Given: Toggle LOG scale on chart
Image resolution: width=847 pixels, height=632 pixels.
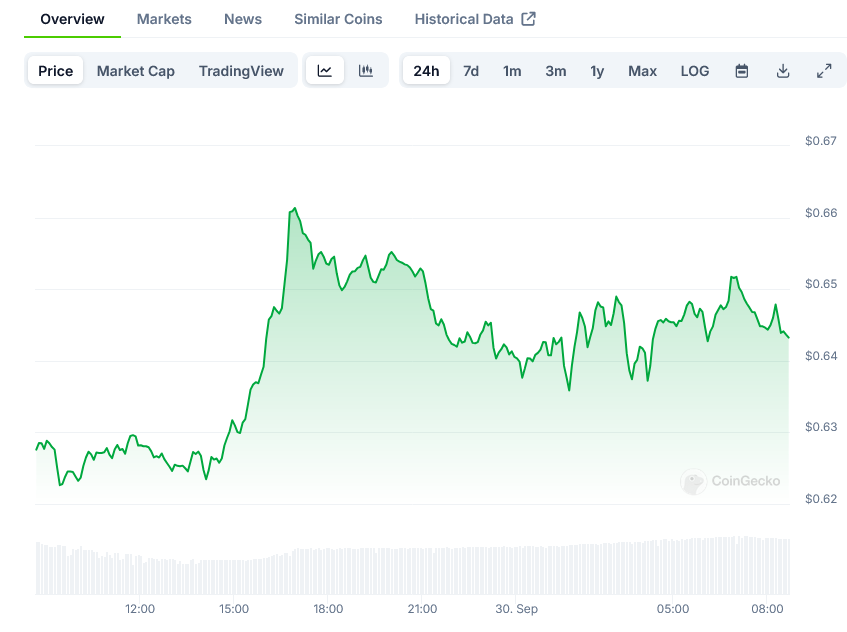Looking at the screenshot, I should click(x=695, y=71).
